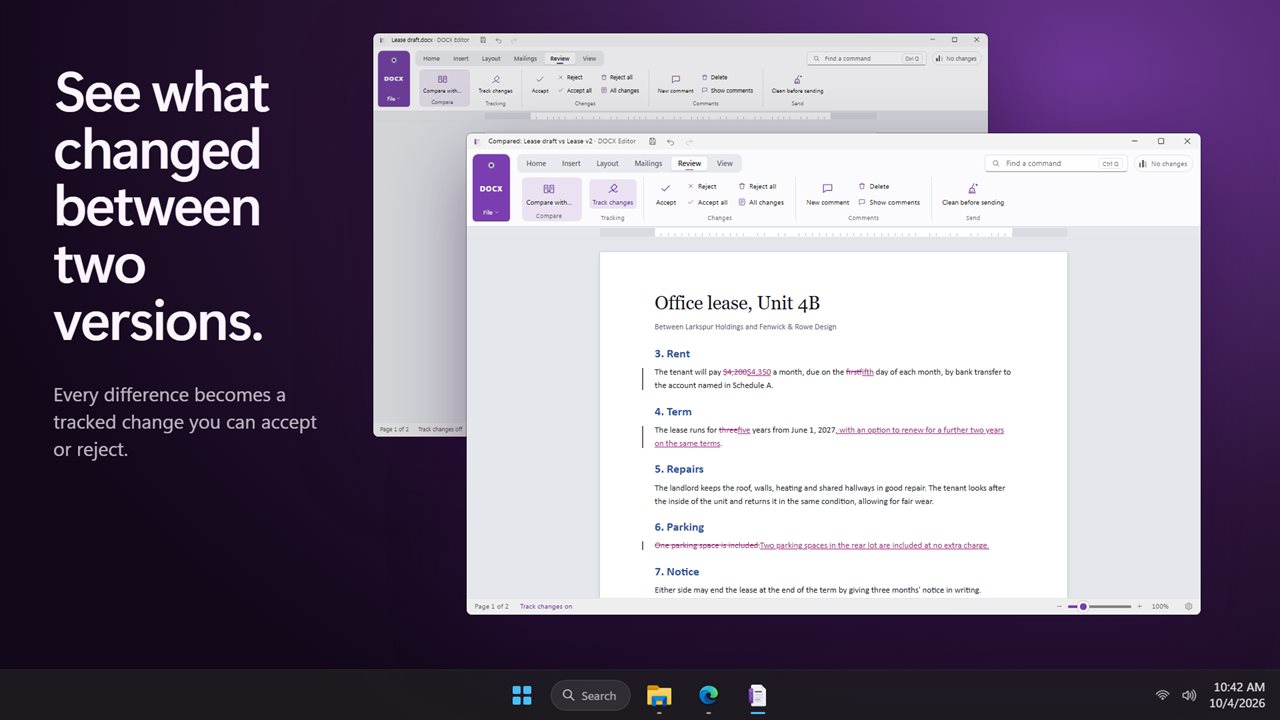Viewport: 1280px width, 720px height.
Task: Open the File menu in the Compared window
Action: click(x=491, y=212)
